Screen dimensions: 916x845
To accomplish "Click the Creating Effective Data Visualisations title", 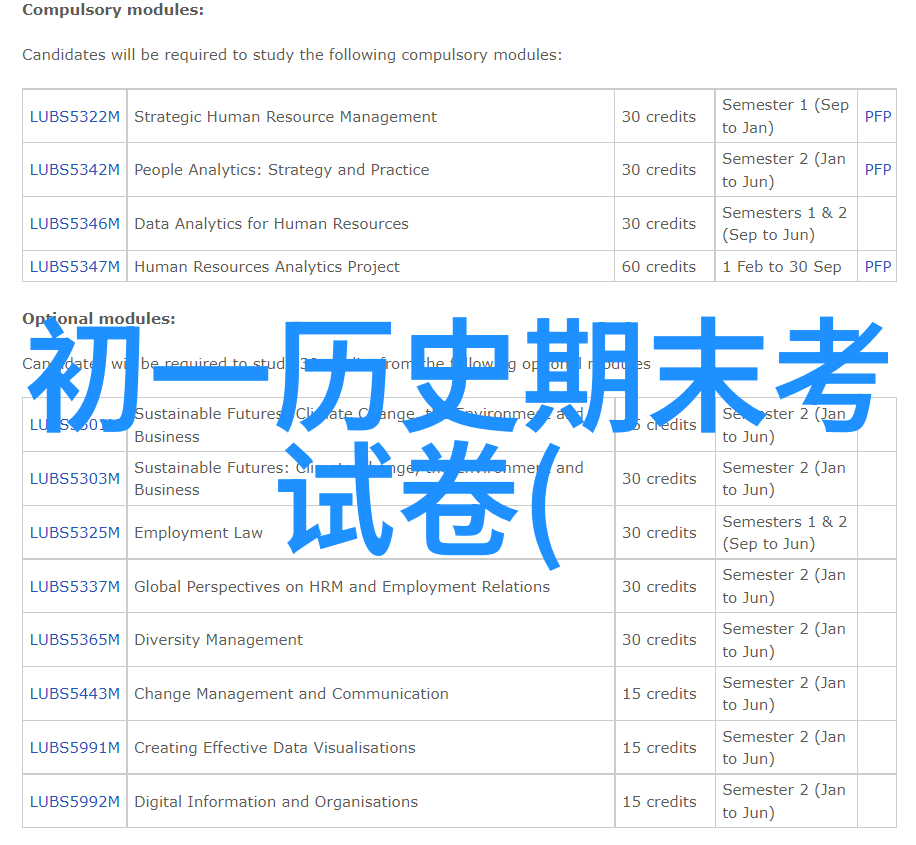I will [x=274, y=748].
